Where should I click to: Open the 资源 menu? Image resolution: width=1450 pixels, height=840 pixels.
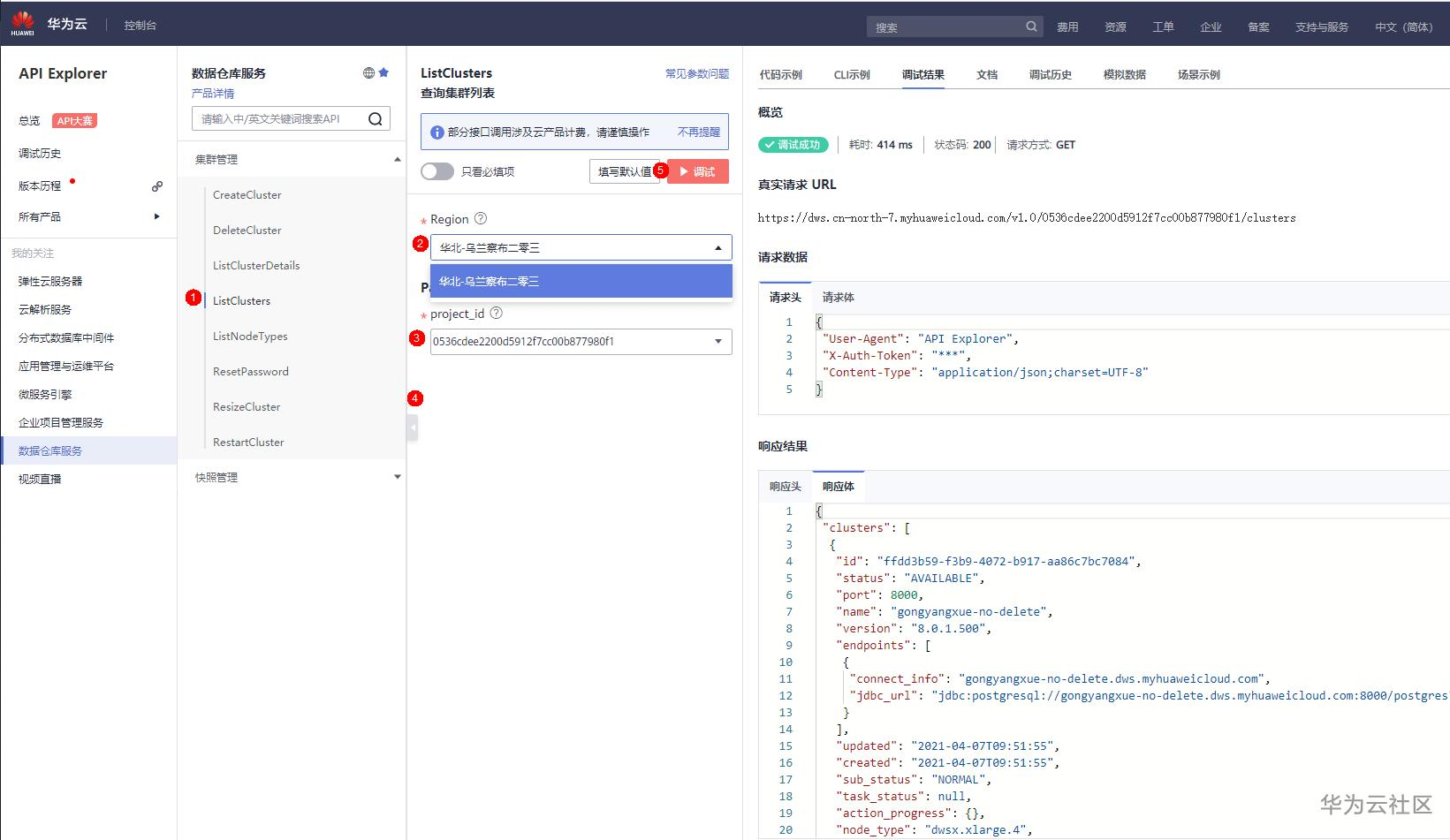click(1115, 27)
